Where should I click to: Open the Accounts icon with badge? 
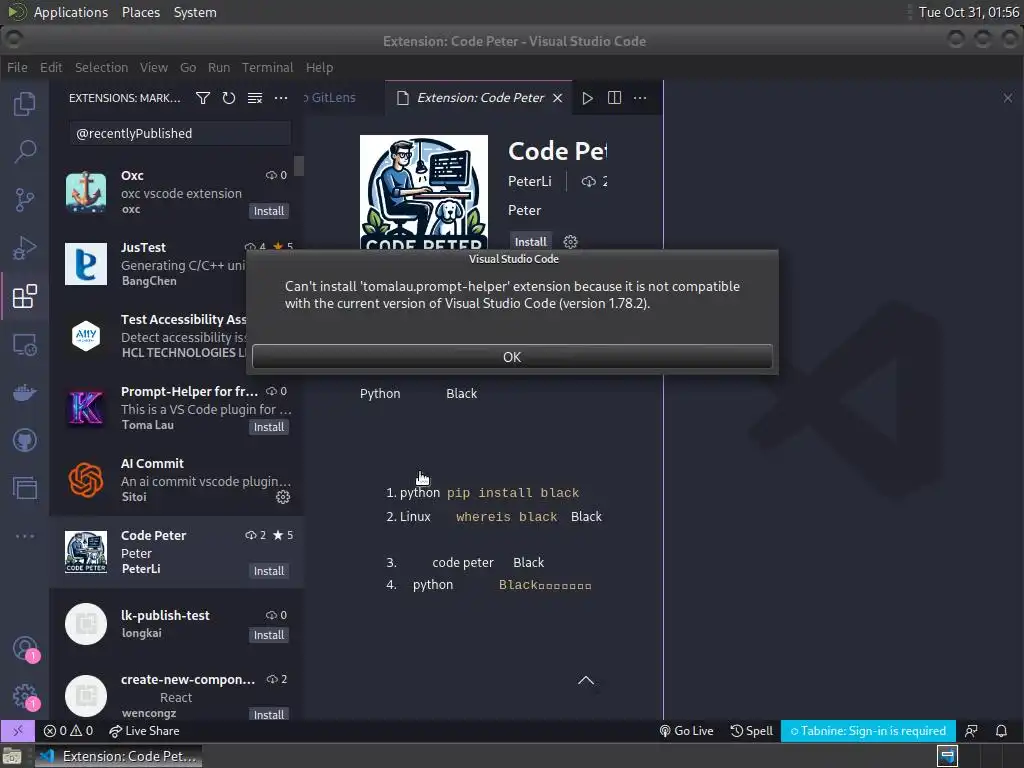[x=25, y=648]
